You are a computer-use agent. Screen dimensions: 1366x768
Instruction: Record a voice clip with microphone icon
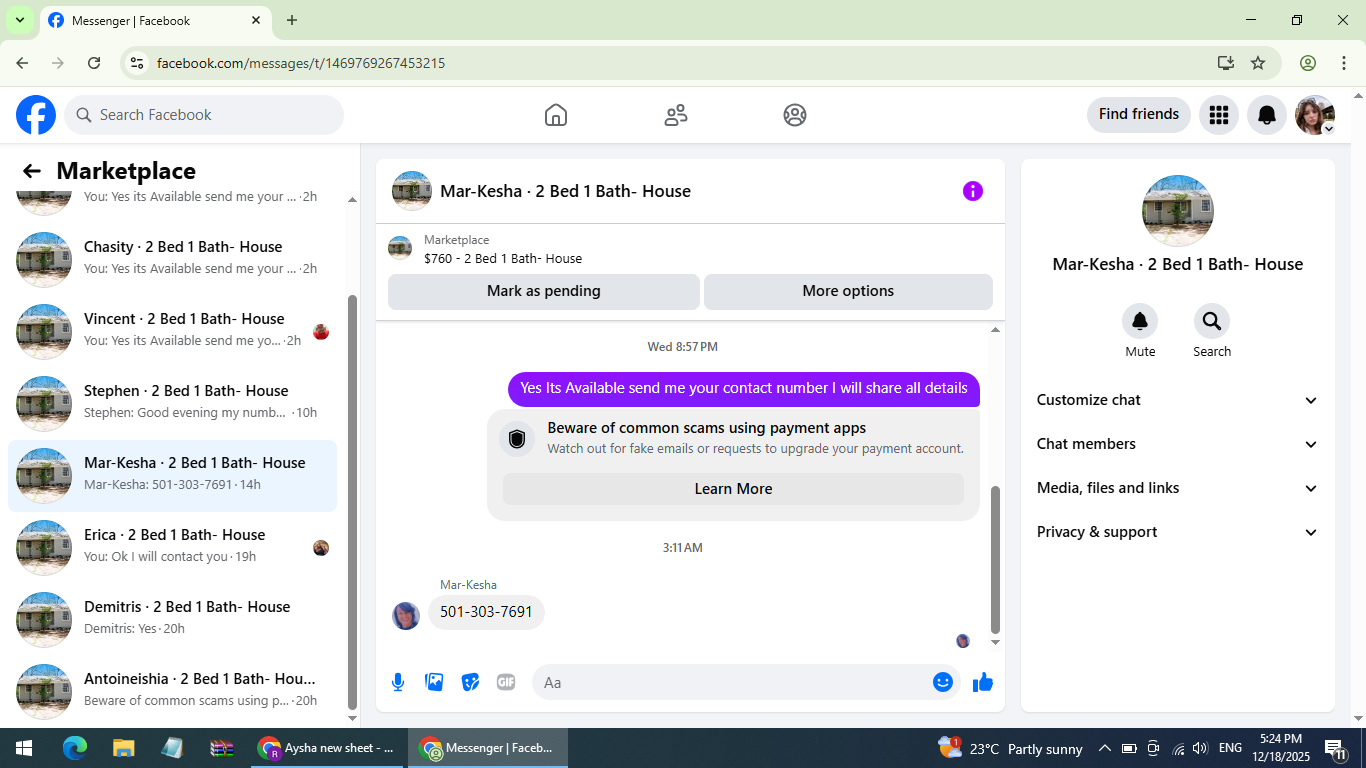click(398, 682)
